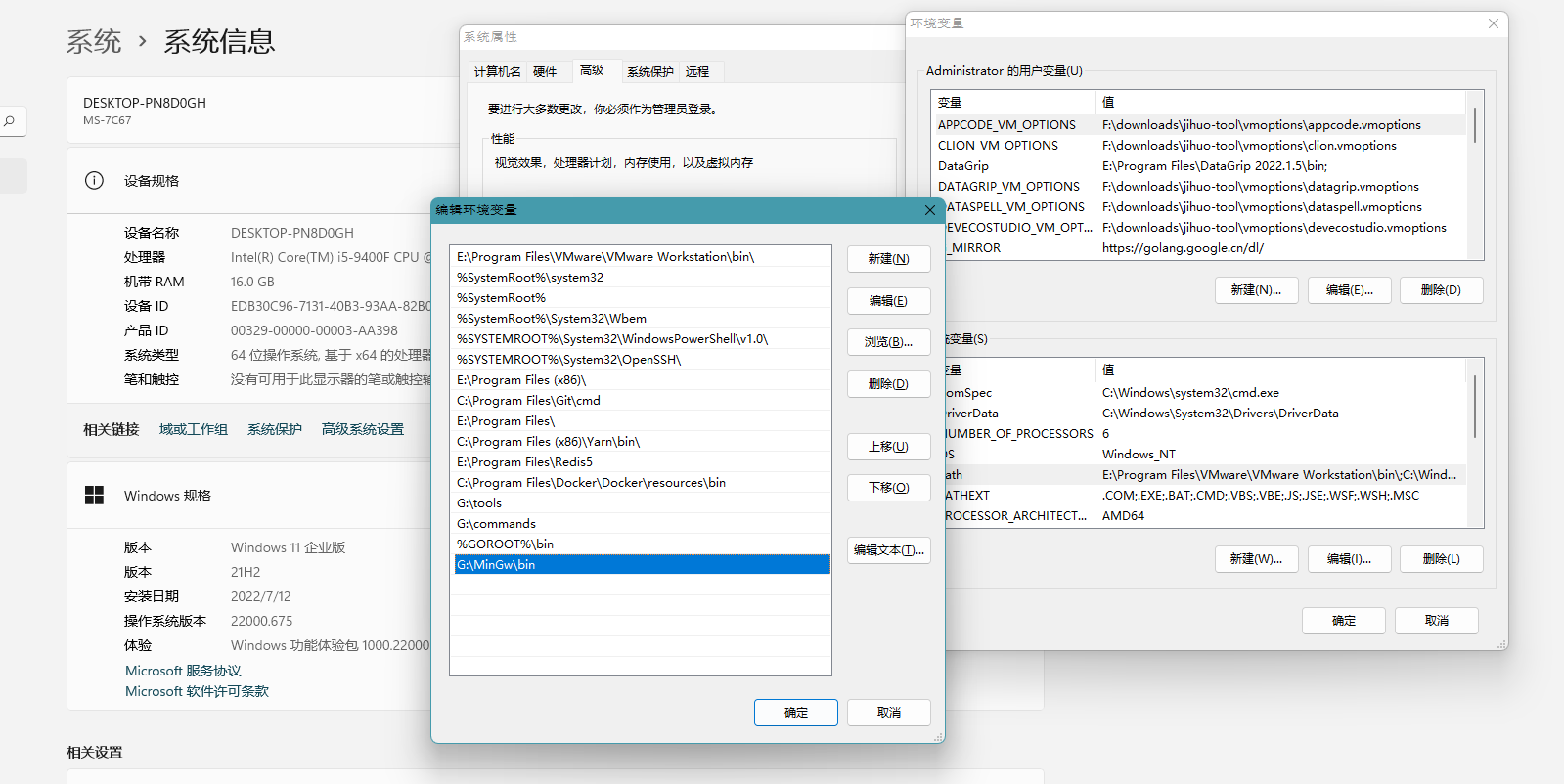This screenshot has height=784, width=1564.
Task: Close the 环境变量 window with X
Action: click(x=1494, y=23)
